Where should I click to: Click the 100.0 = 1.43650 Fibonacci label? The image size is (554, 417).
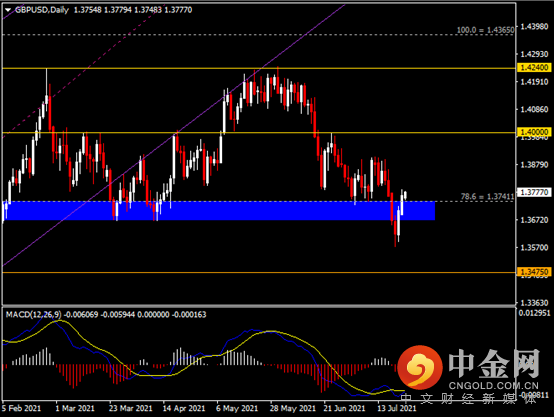(485, 30)
